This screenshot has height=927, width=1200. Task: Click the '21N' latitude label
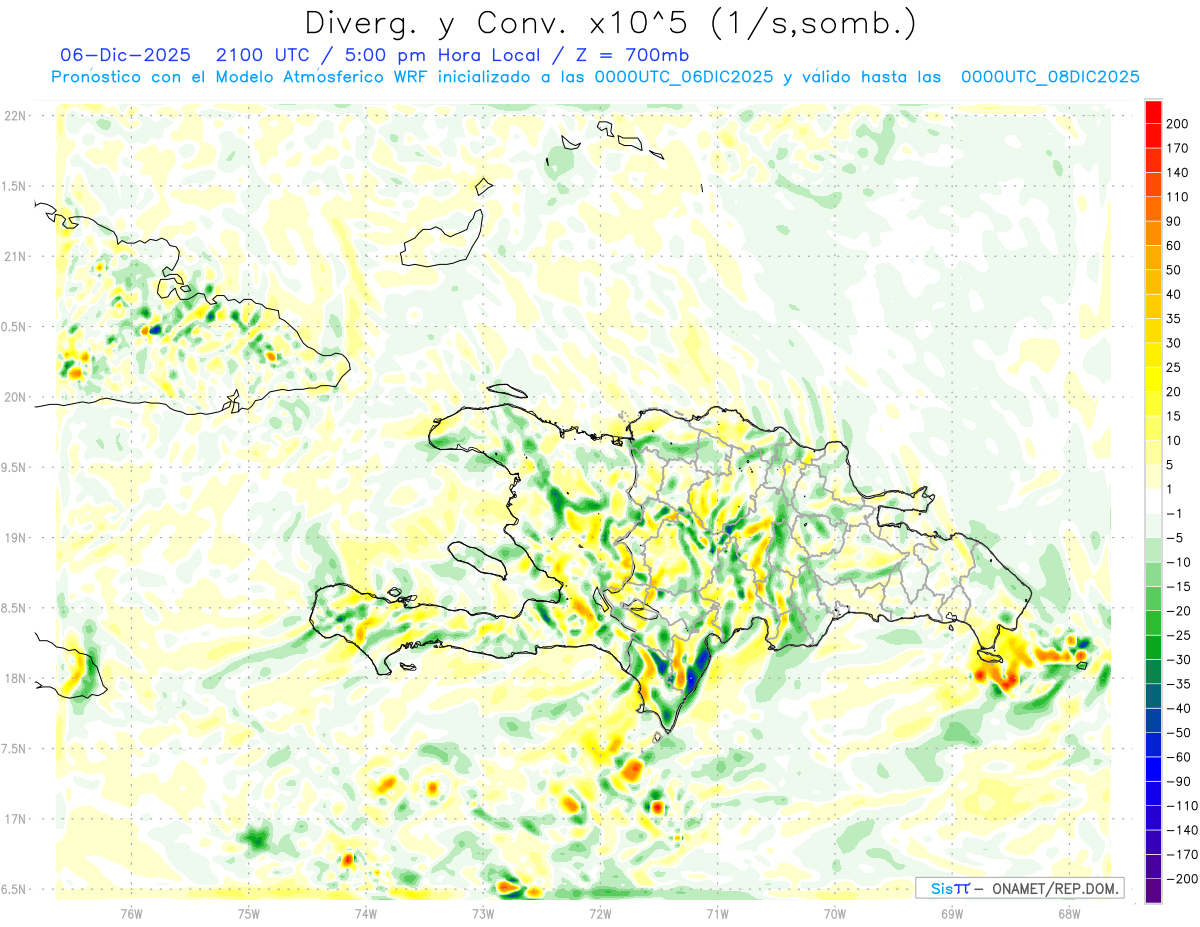[15, 257]
